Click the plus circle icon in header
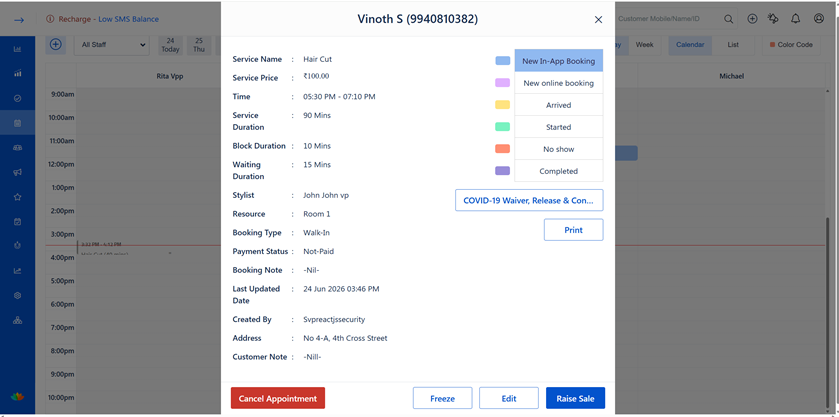Image resolution: width=839 pixels, height=417 pixels. [752, 19]
